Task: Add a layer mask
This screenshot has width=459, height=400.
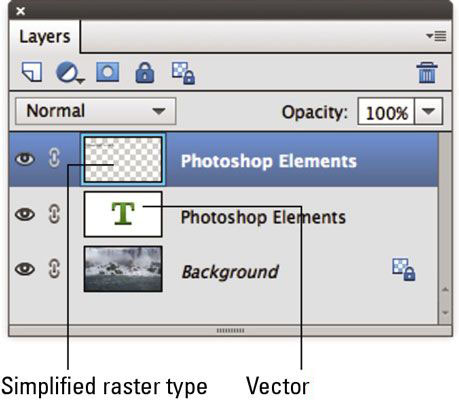Action: (x=108, y=72)
